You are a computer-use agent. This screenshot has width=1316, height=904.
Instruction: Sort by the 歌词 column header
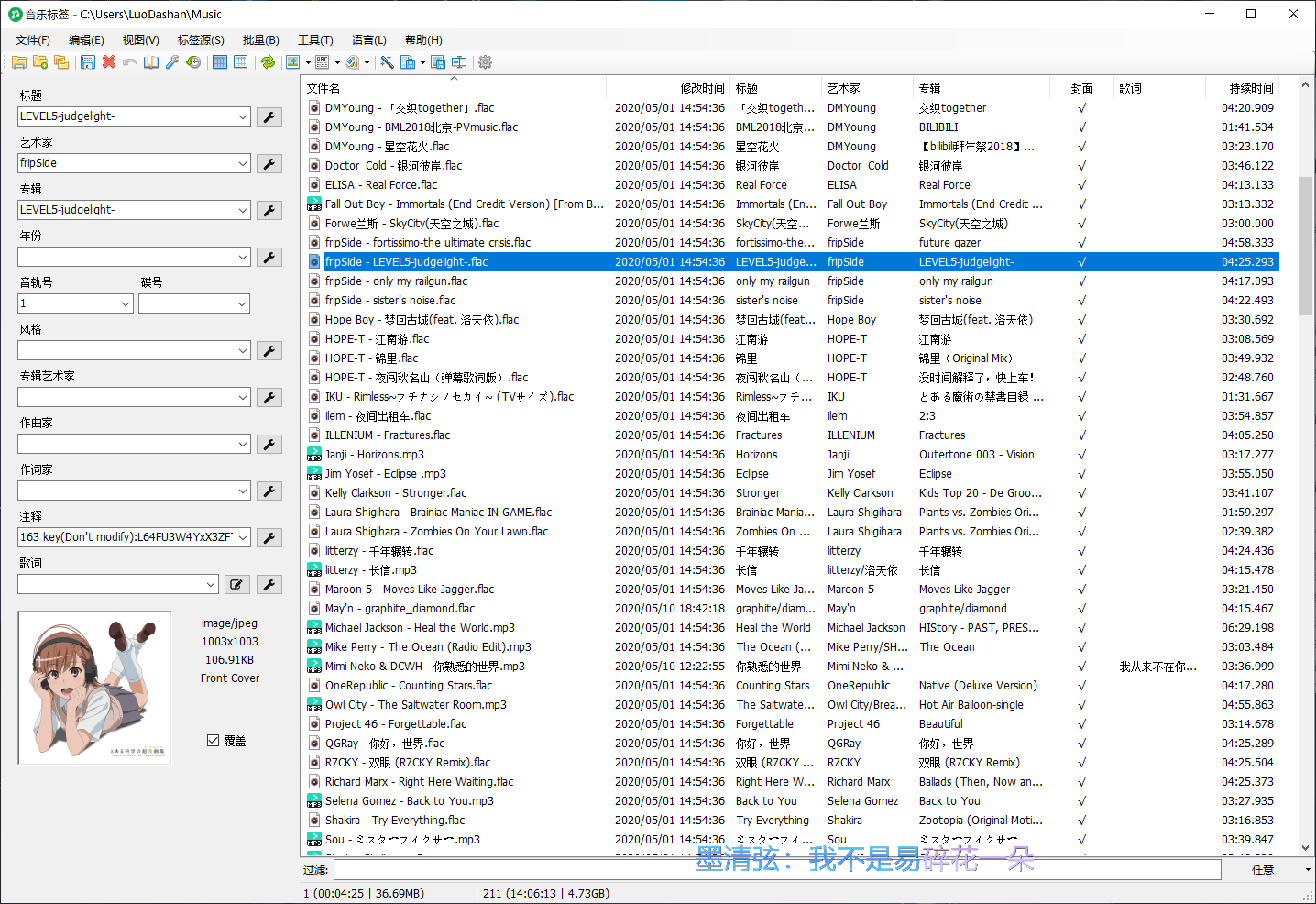[1159, 88]
